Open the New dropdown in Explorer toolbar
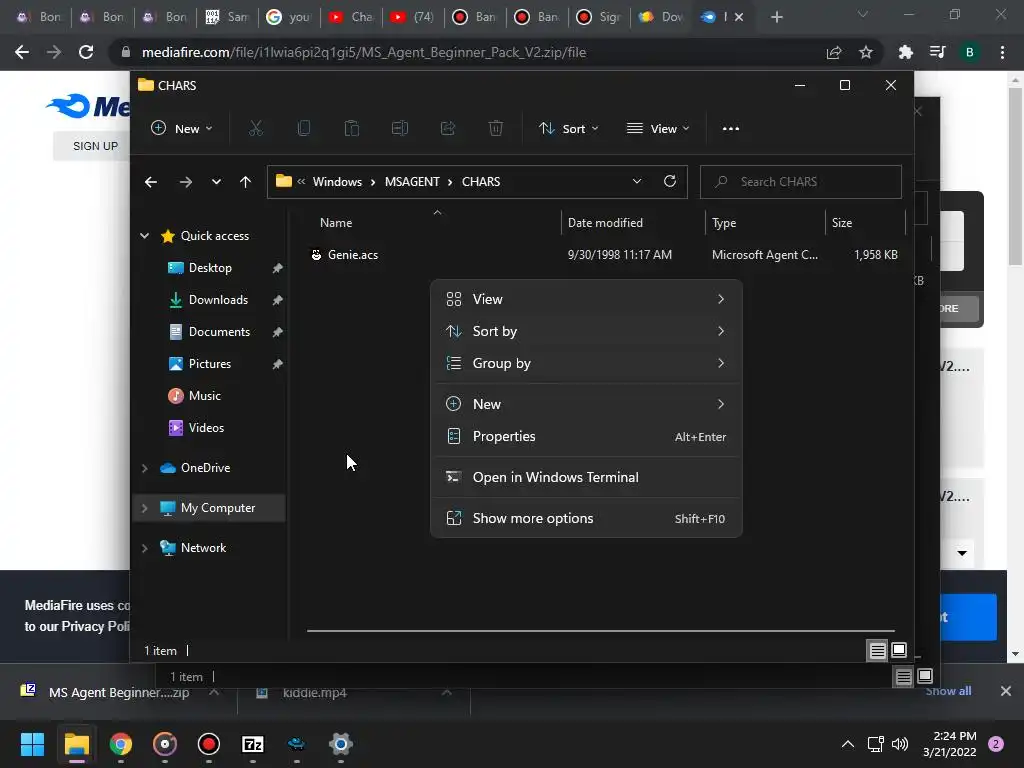 (x=182, y=129)
